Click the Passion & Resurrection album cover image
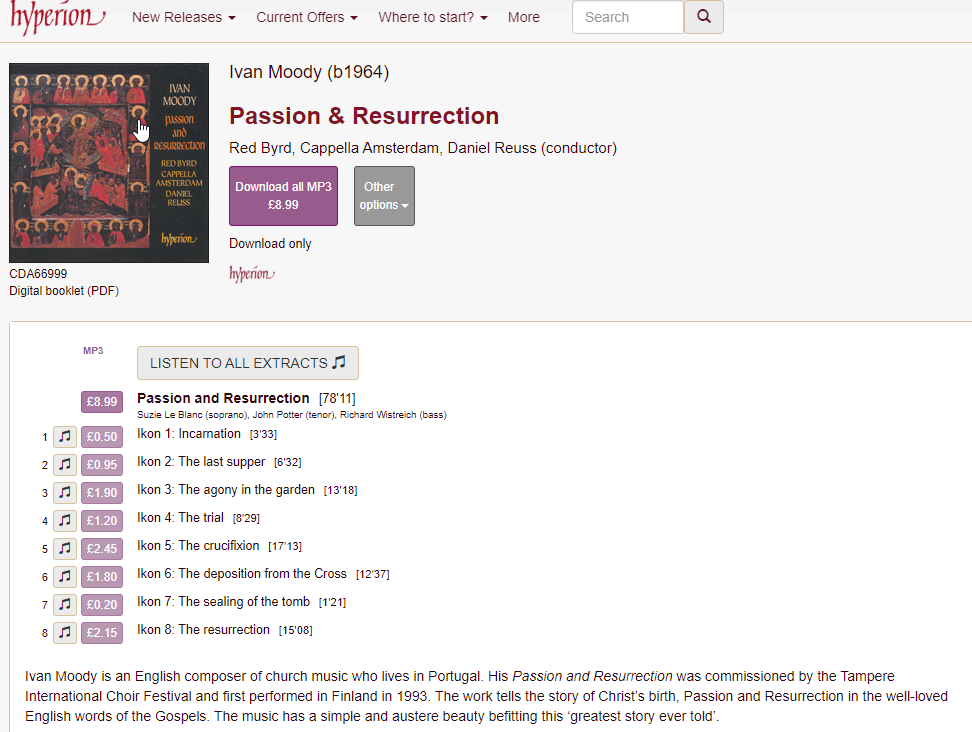The width and height of the screenshot is (972, 732). [x=108, y=163]
